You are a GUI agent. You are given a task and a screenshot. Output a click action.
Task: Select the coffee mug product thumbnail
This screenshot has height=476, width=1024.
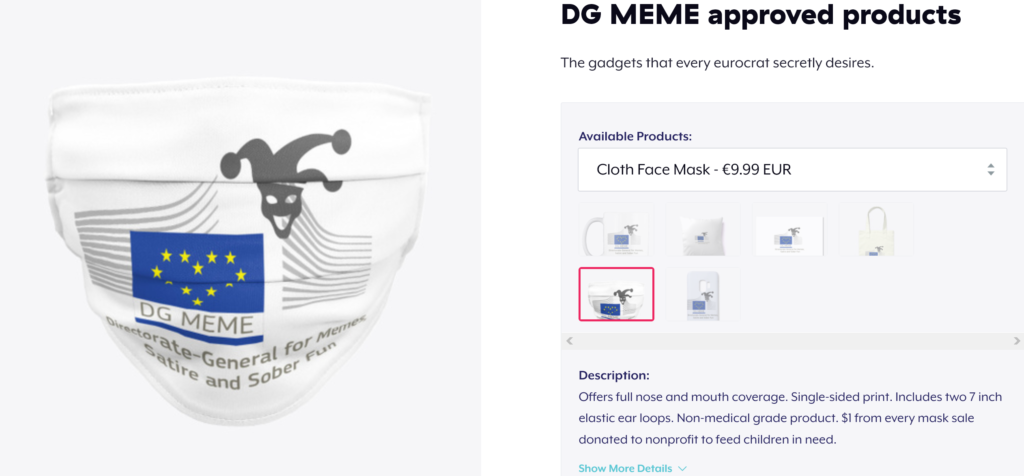click(616, 229)
